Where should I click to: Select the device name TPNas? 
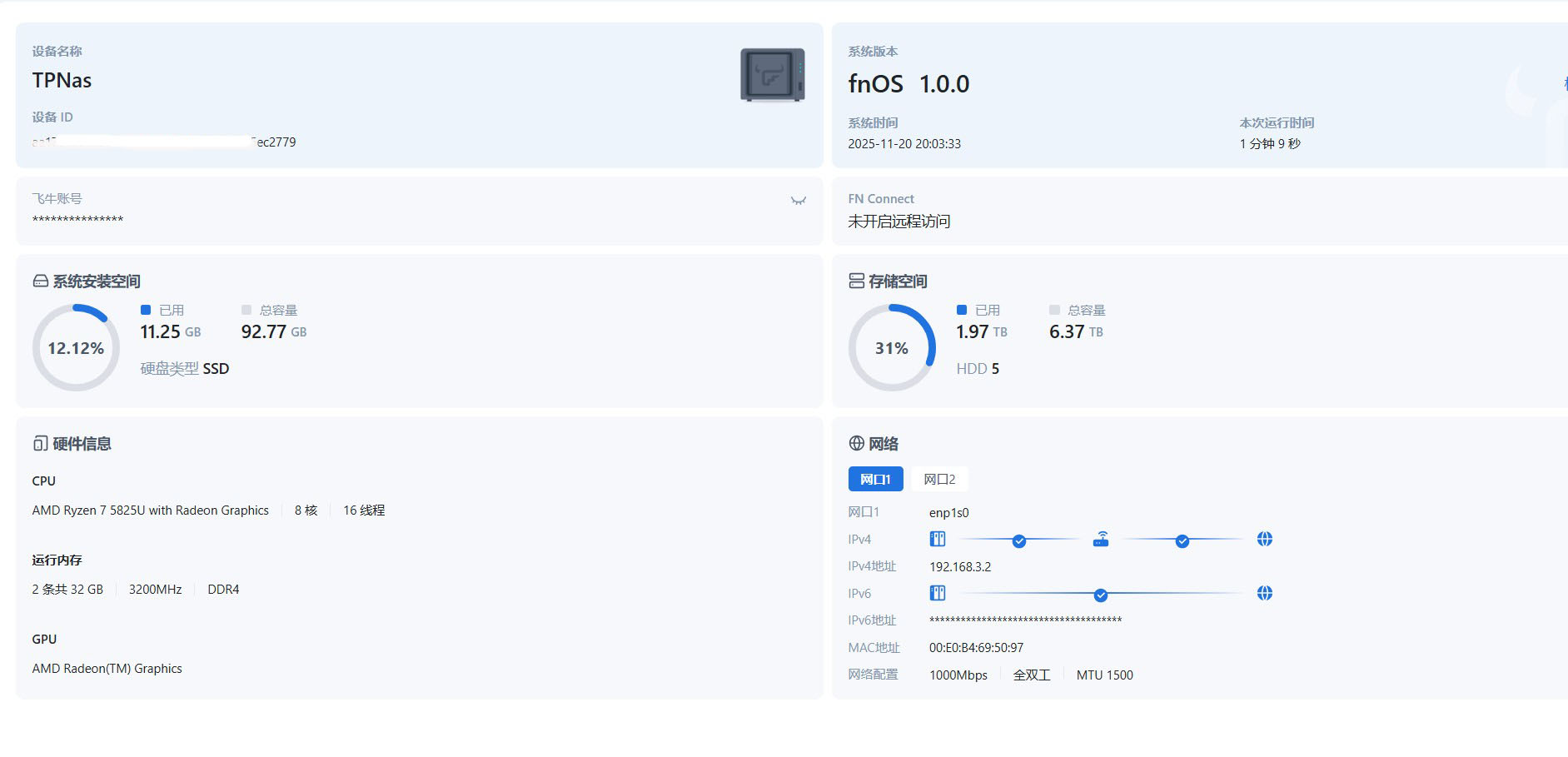pyautogui.click(x=62, y=81)
